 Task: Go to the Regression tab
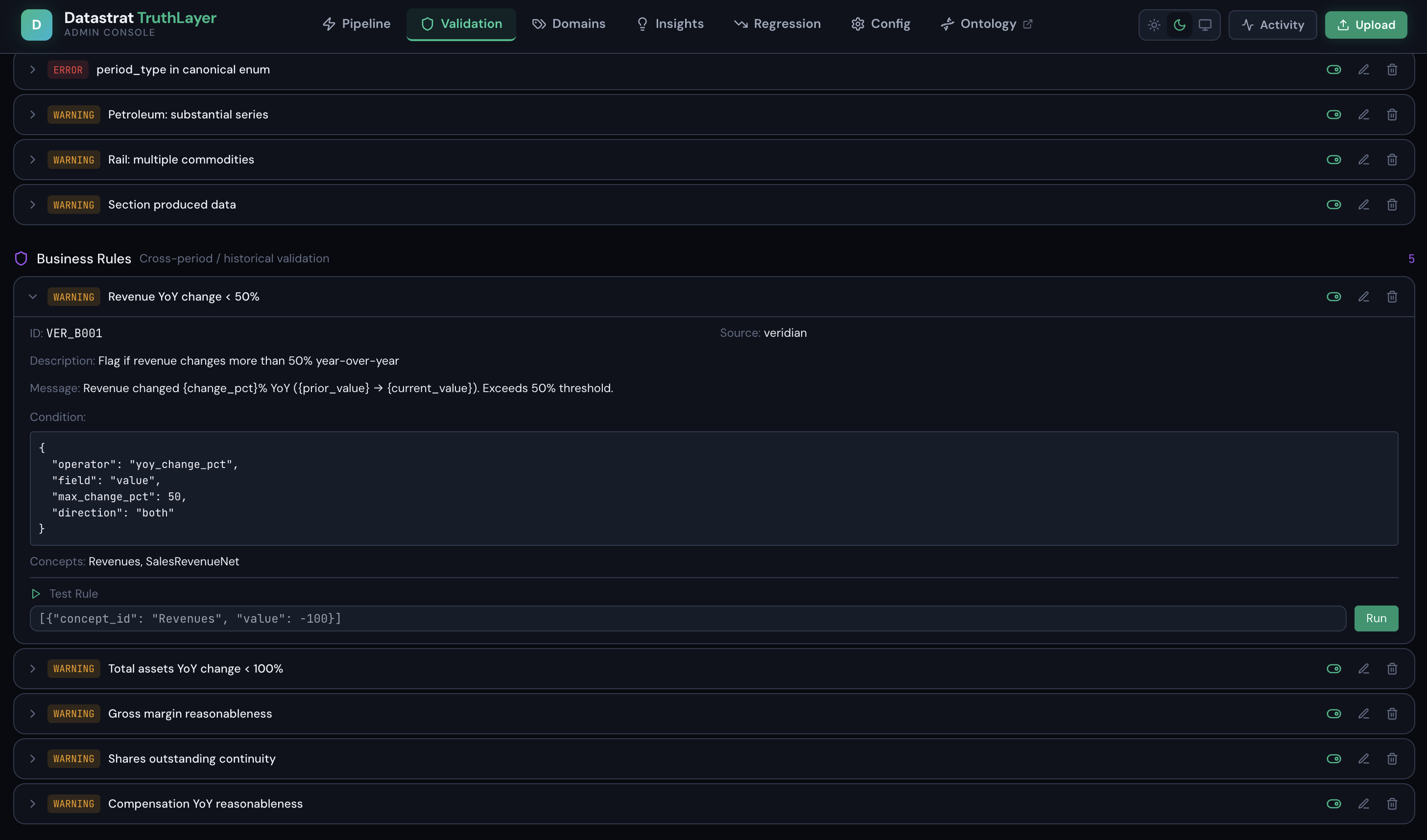pyautogui.click(x=777, y=24)
